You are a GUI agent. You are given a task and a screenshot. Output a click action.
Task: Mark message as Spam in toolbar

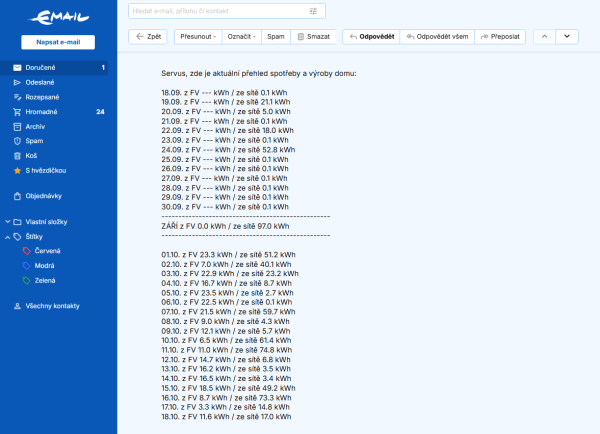[276, 37]
